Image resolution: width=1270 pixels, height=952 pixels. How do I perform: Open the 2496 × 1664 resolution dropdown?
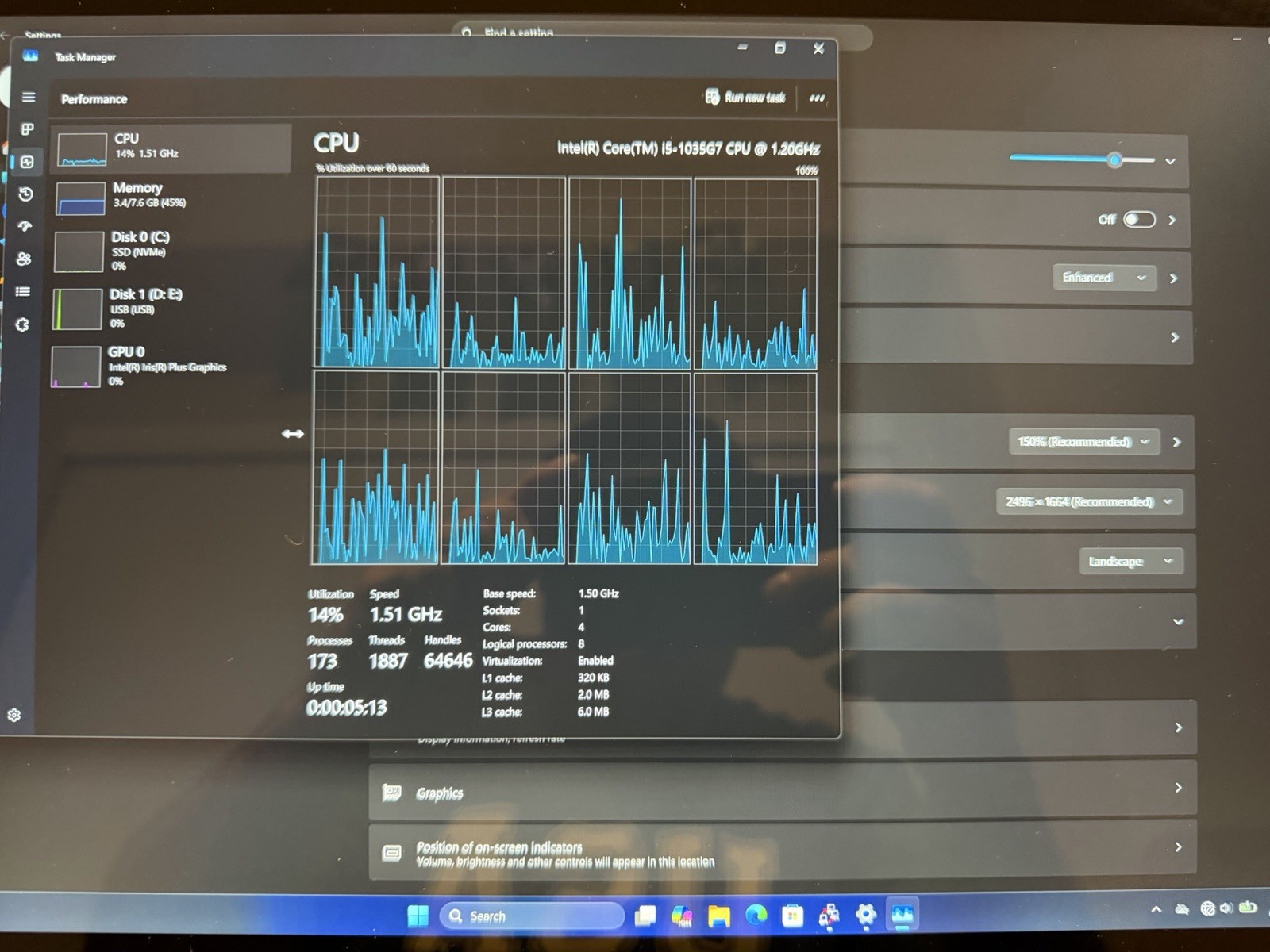(1089, 501)
